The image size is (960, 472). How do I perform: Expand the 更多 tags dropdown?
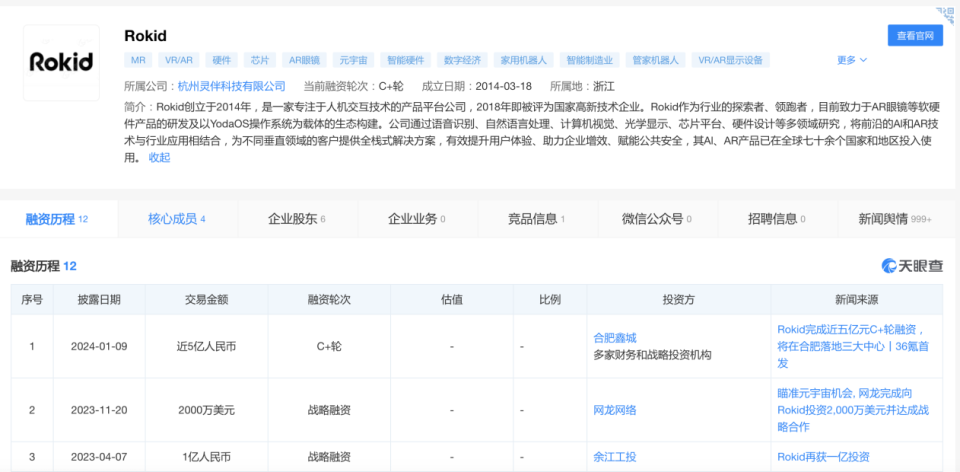click(x=852, y=60)
